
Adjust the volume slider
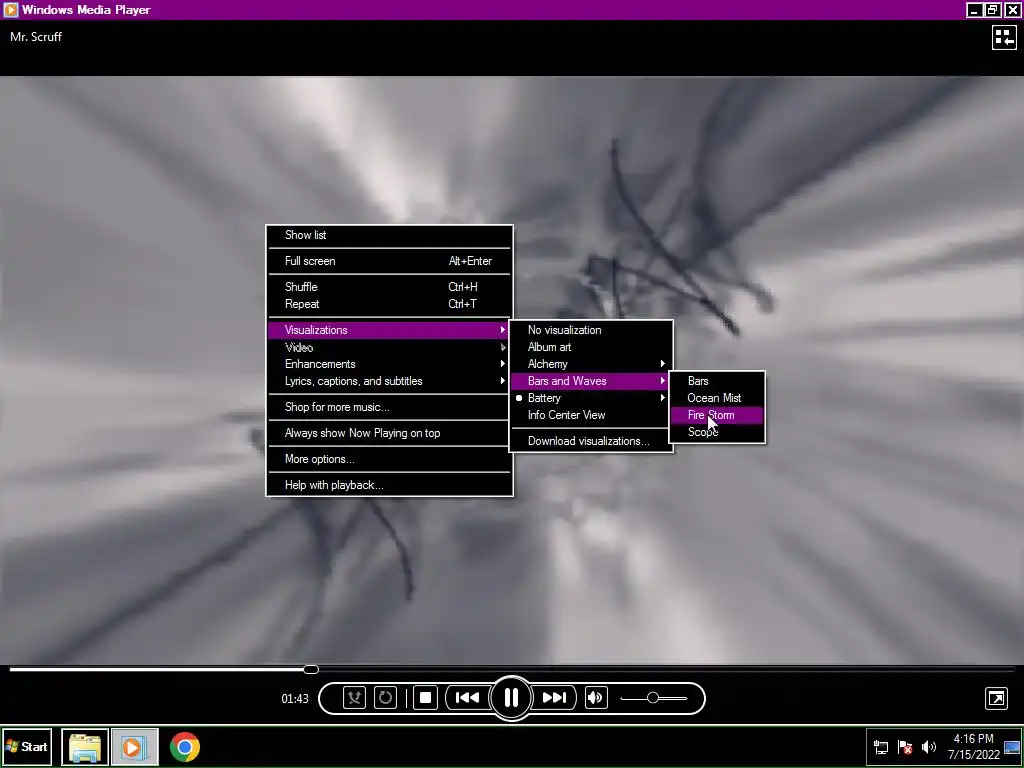tap(653, 697)
